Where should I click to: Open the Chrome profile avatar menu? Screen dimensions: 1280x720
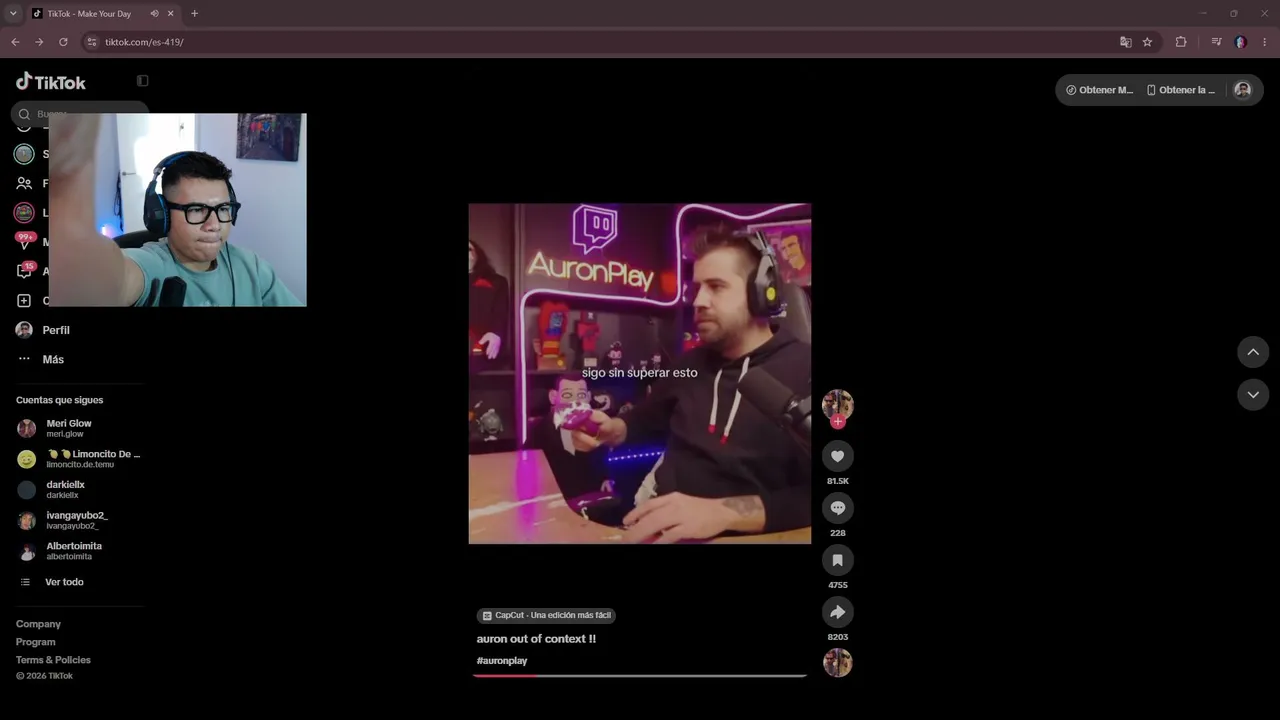click(1240, 42)
